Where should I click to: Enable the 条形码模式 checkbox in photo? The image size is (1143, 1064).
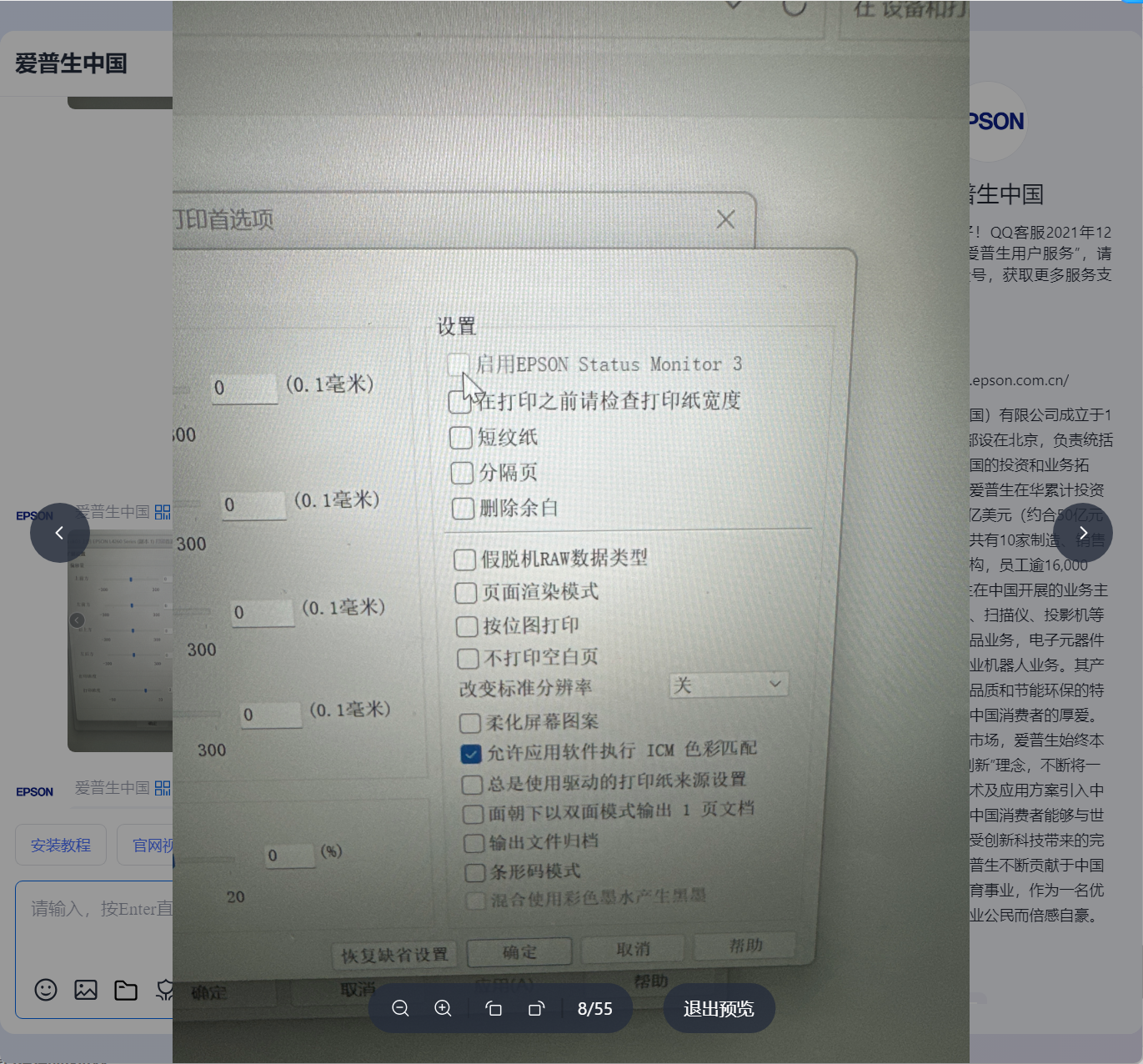(475, 873)
